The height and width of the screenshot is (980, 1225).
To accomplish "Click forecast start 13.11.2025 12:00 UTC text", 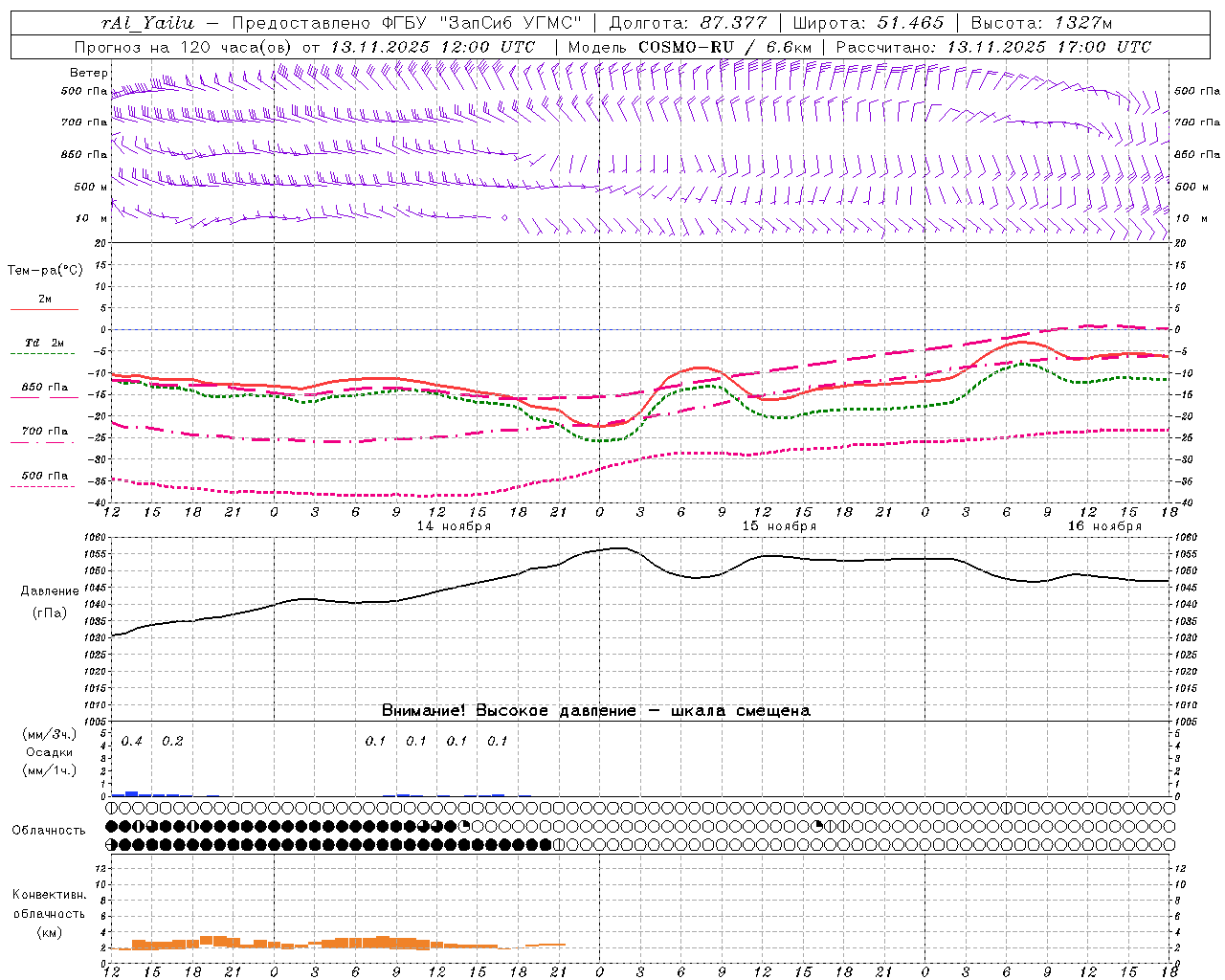I will (x=433, y=47).
